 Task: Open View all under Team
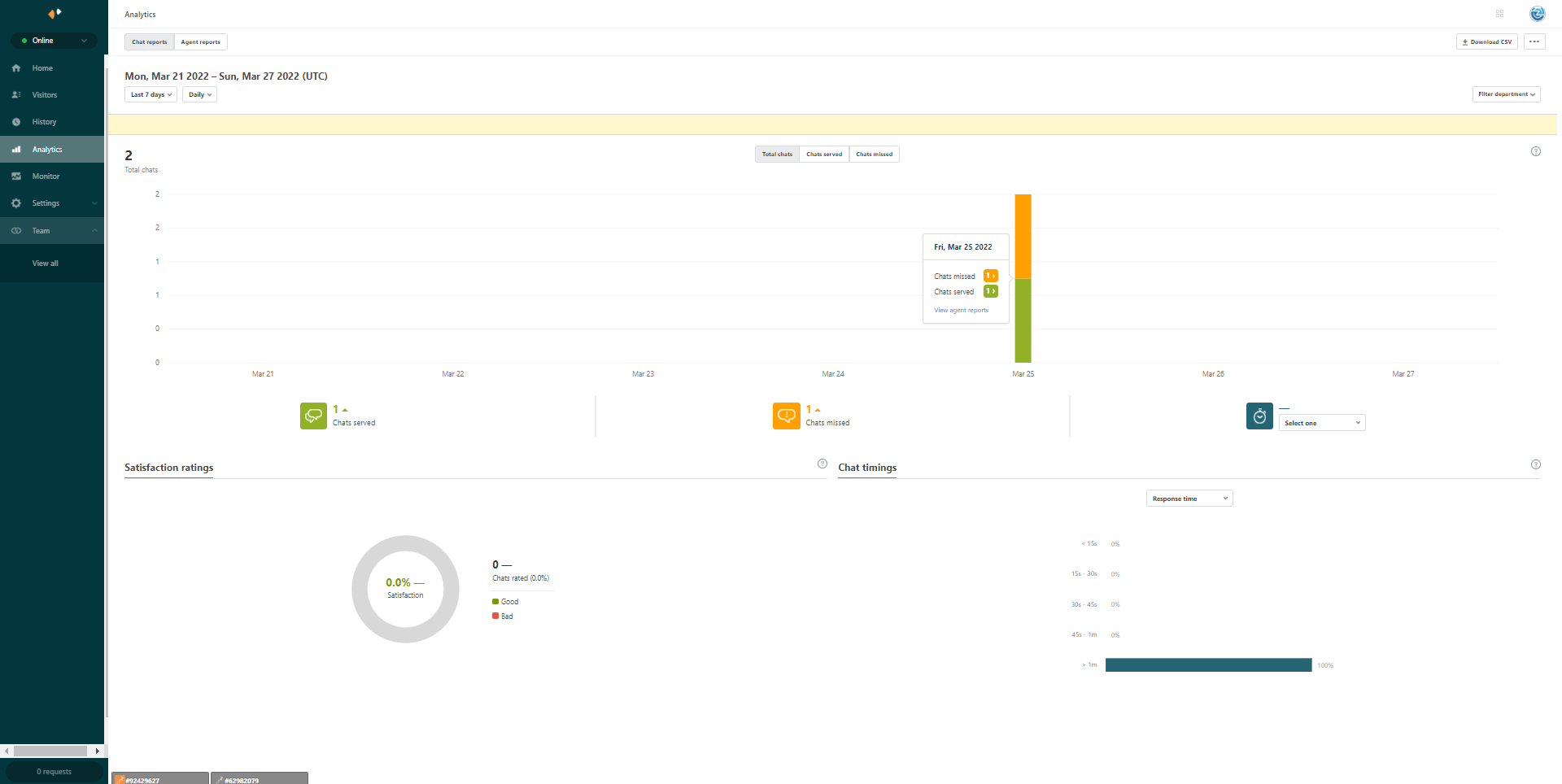click(45, 264)
